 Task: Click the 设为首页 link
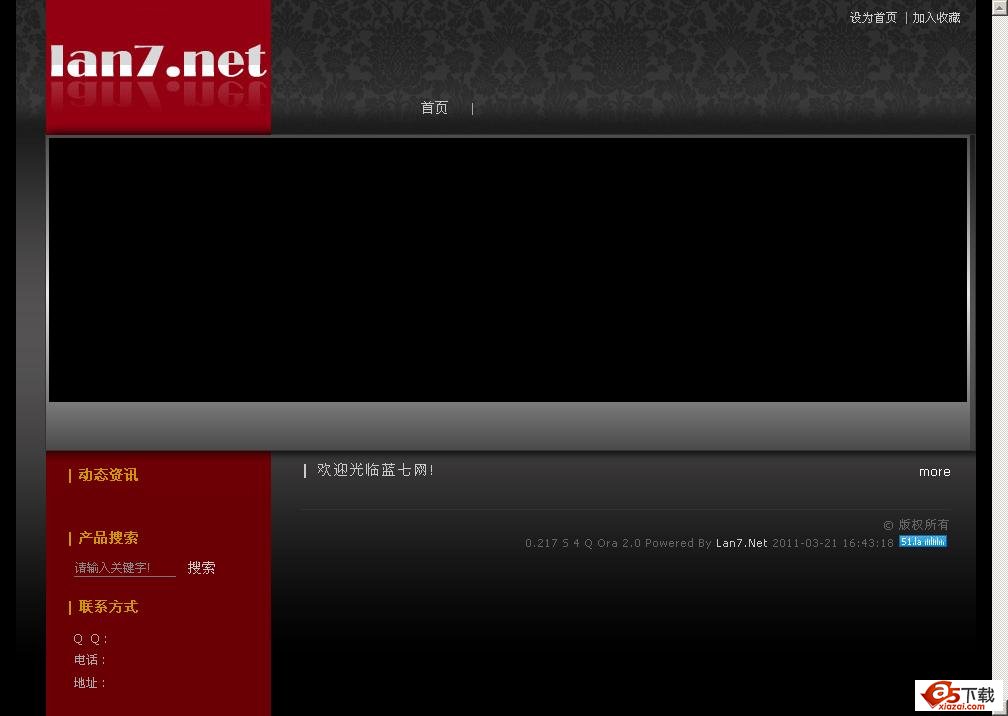(872, 17)
